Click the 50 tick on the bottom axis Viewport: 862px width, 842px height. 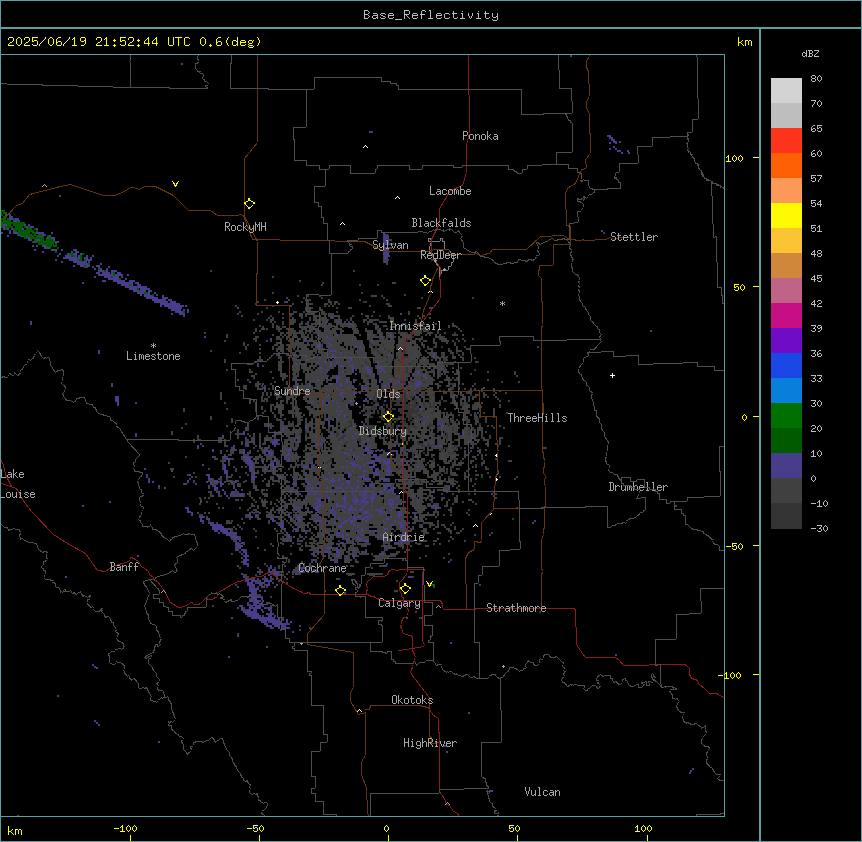click(x=514, y=829)
